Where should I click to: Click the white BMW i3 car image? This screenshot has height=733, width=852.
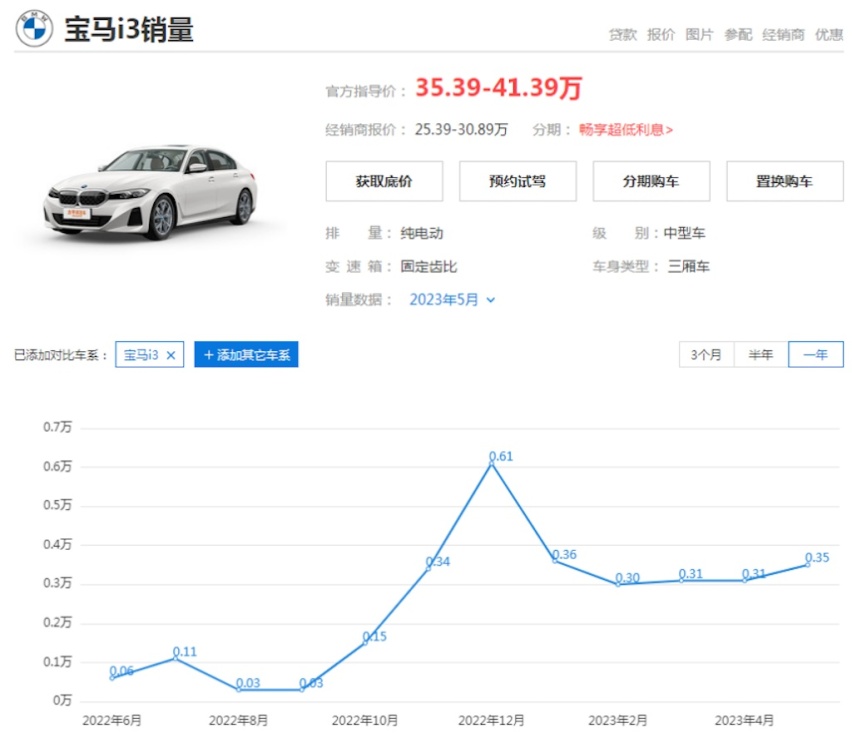click(x=151, y=192)
